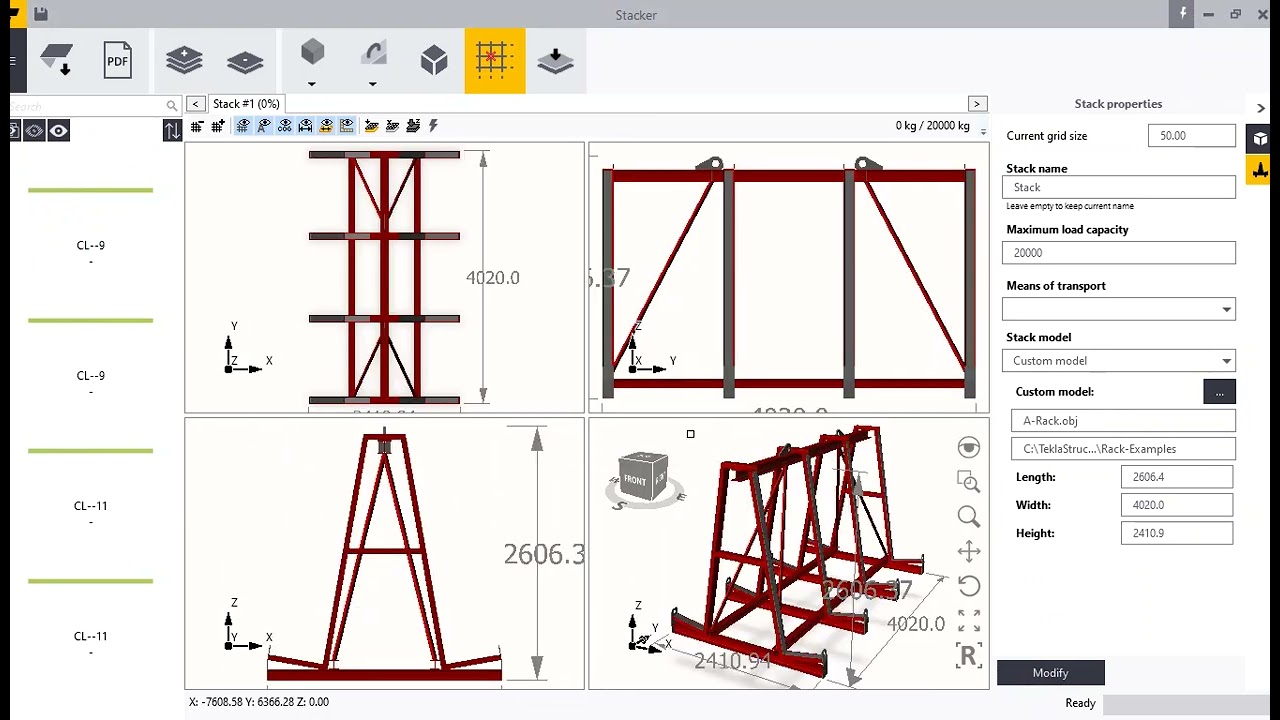Browse custom model with the ... button
Viewport: 1280px width, 720px height.
click(x=1219, y=392)
